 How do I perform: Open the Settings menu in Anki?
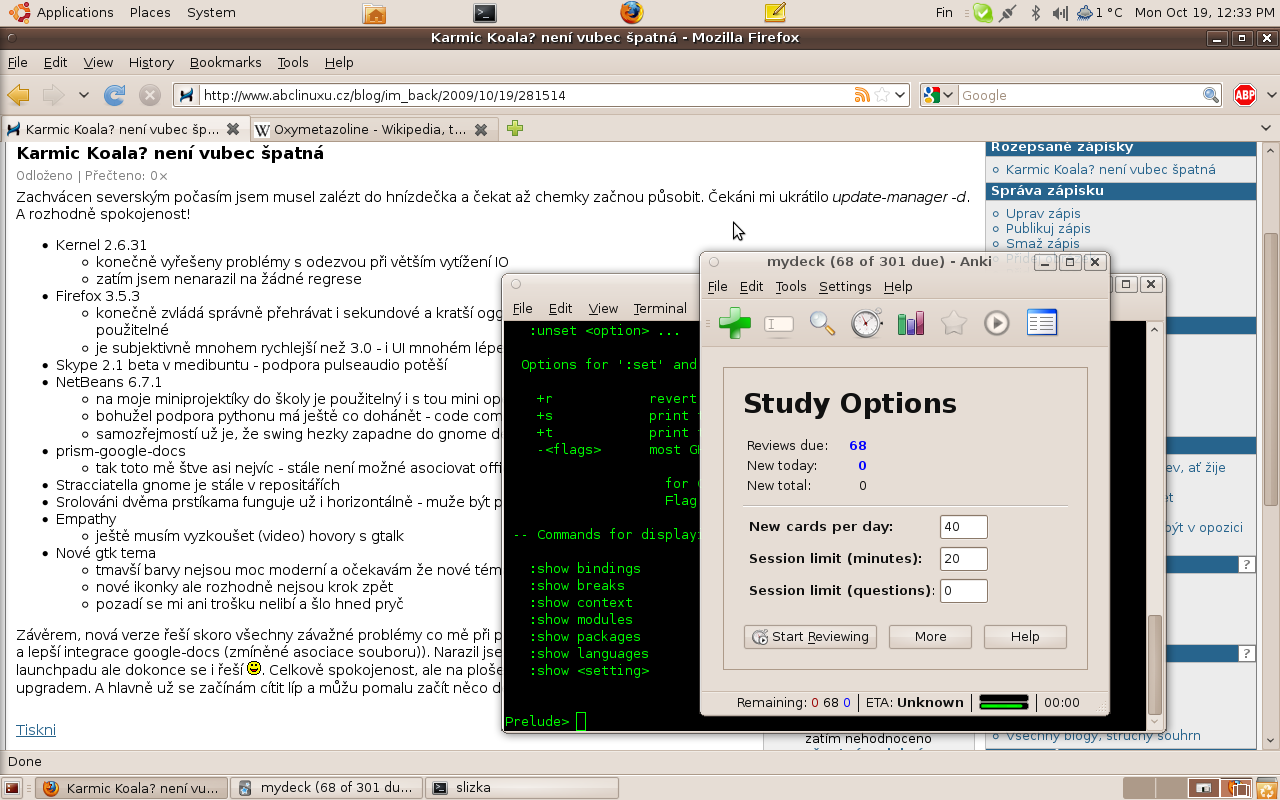coord(845,286)
